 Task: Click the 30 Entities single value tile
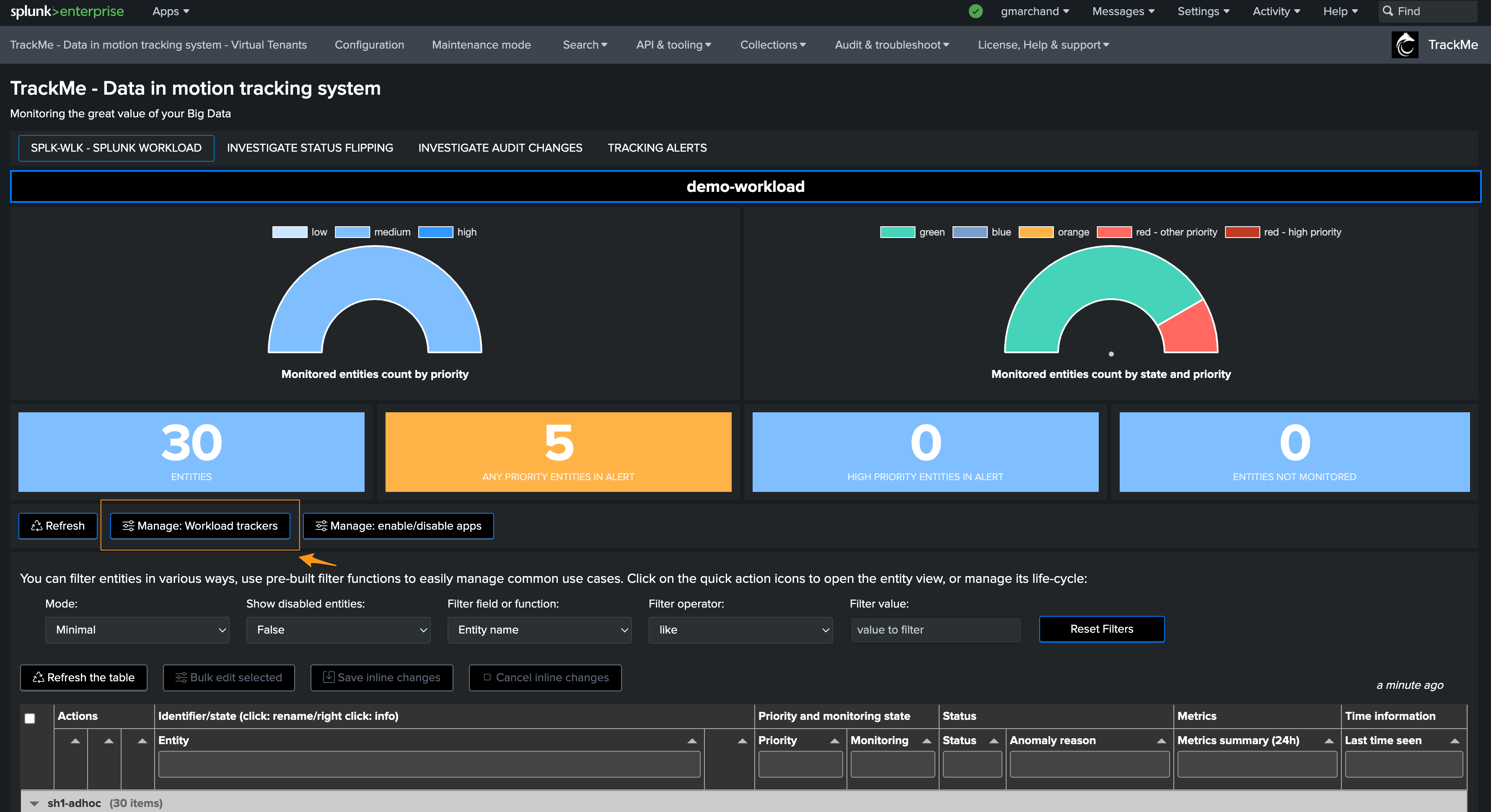(191, 451)
